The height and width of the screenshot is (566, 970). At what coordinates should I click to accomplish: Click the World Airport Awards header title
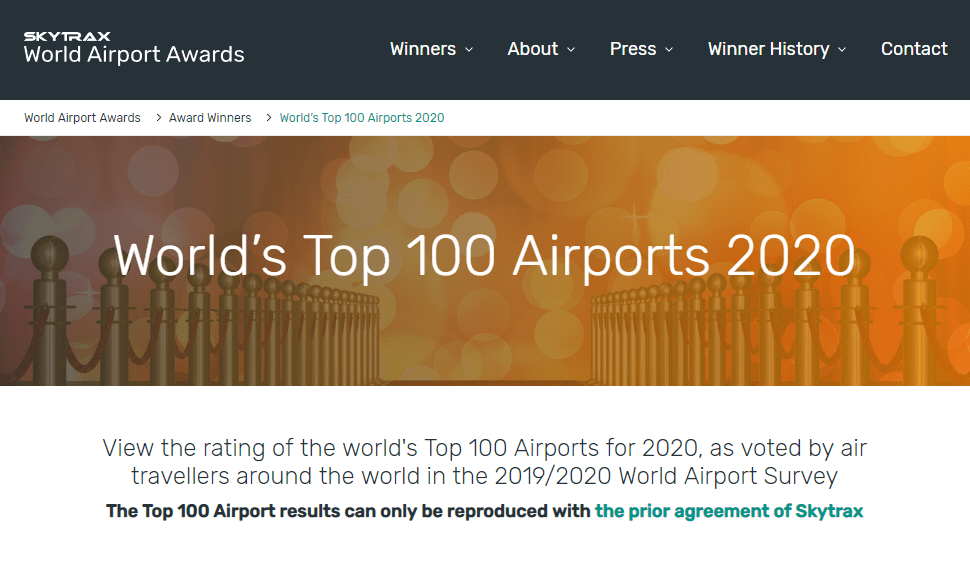(134, 55)
